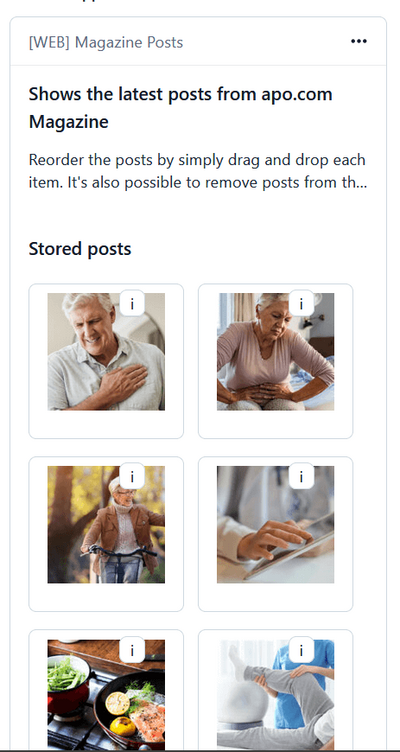Click the 'Shows the latest posts' heading
The height and width of the screenshot is (752, 400).
tap(180, 108)
